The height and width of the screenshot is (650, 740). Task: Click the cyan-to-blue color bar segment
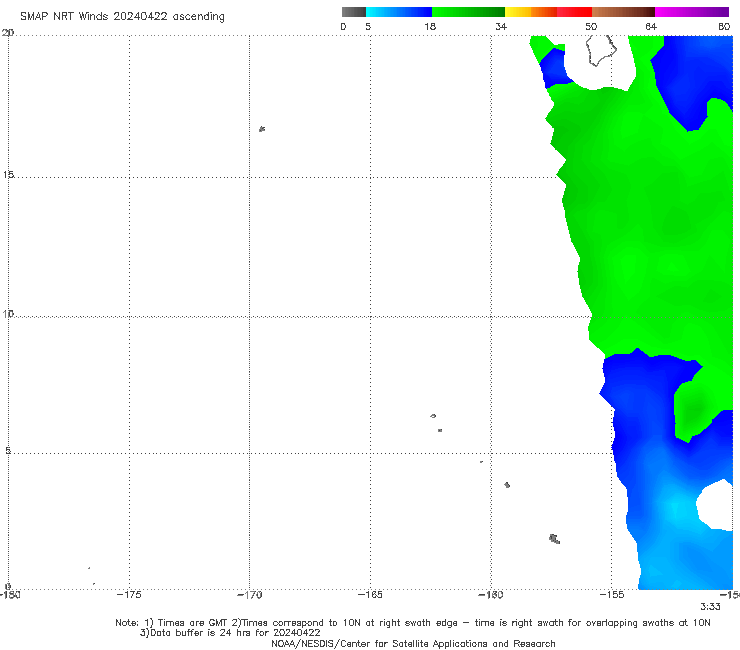pos(399,12)
